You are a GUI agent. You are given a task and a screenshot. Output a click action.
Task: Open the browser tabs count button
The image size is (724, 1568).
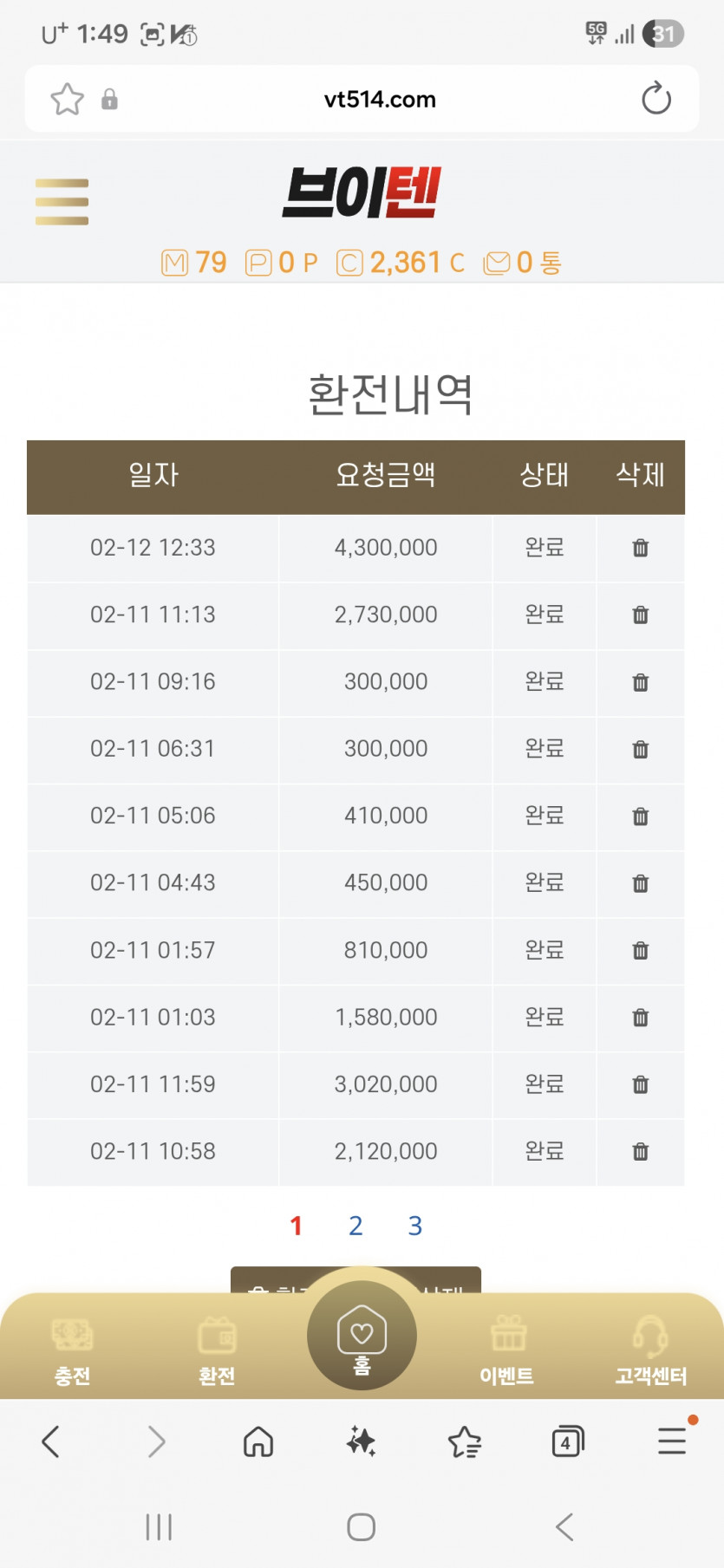click(x=567, y=1441)
